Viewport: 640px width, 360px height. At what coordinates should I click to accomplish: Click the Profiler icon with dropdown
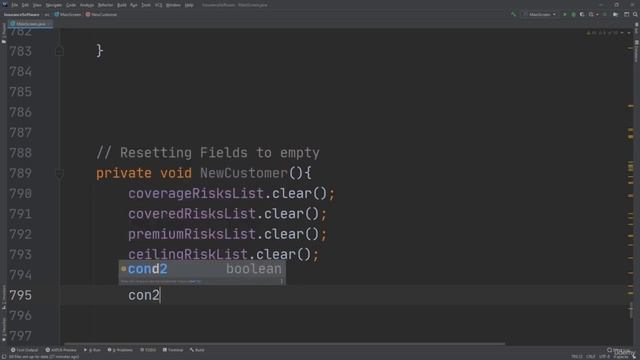pos(593,15)
